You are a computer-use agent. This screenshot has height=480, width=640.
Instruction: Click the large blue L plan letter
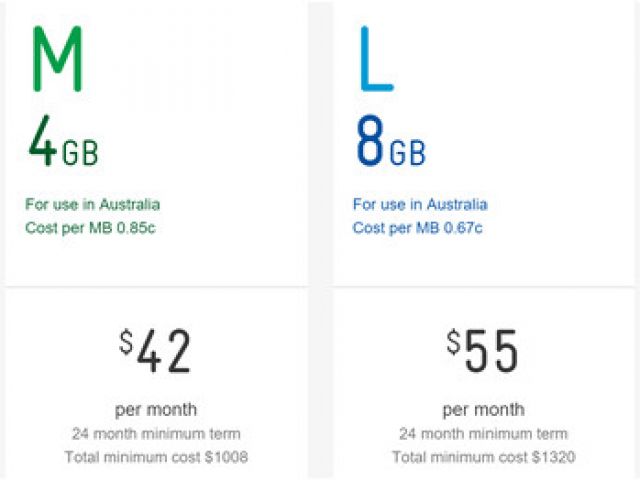point(375,58)
